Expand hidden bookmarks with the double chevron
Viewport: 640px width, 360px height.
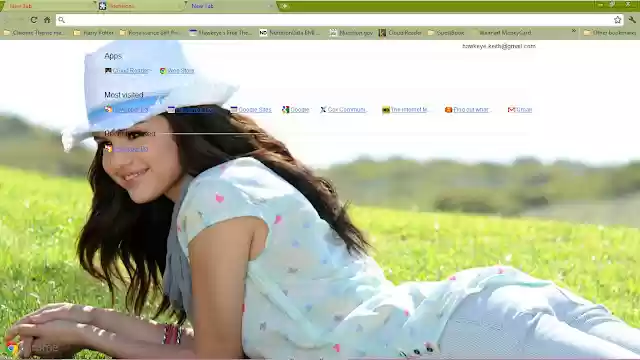pyautogui.click(x=573, y=31)
